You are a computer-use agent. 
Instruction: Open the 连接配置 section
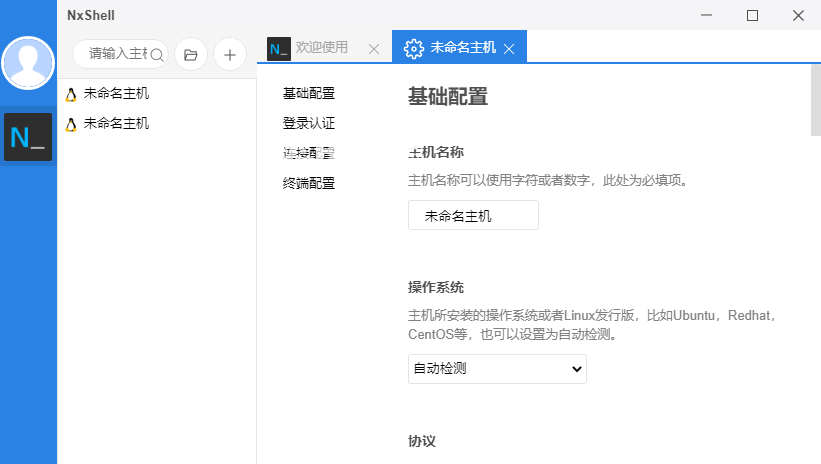(x=308, y=153)
